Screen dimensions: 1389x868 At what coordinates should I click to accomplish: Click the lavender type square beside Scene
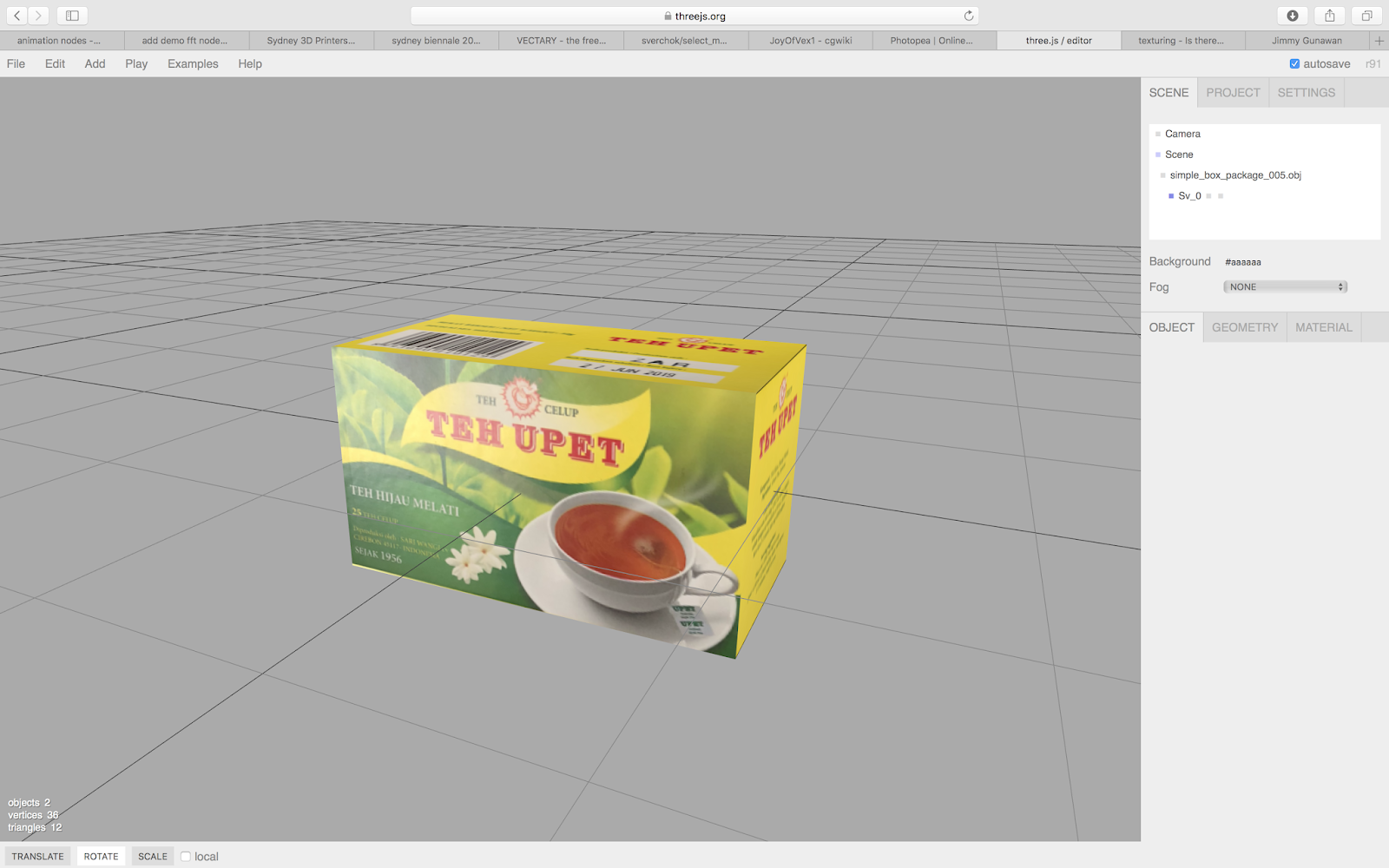tap(1158, 155)
